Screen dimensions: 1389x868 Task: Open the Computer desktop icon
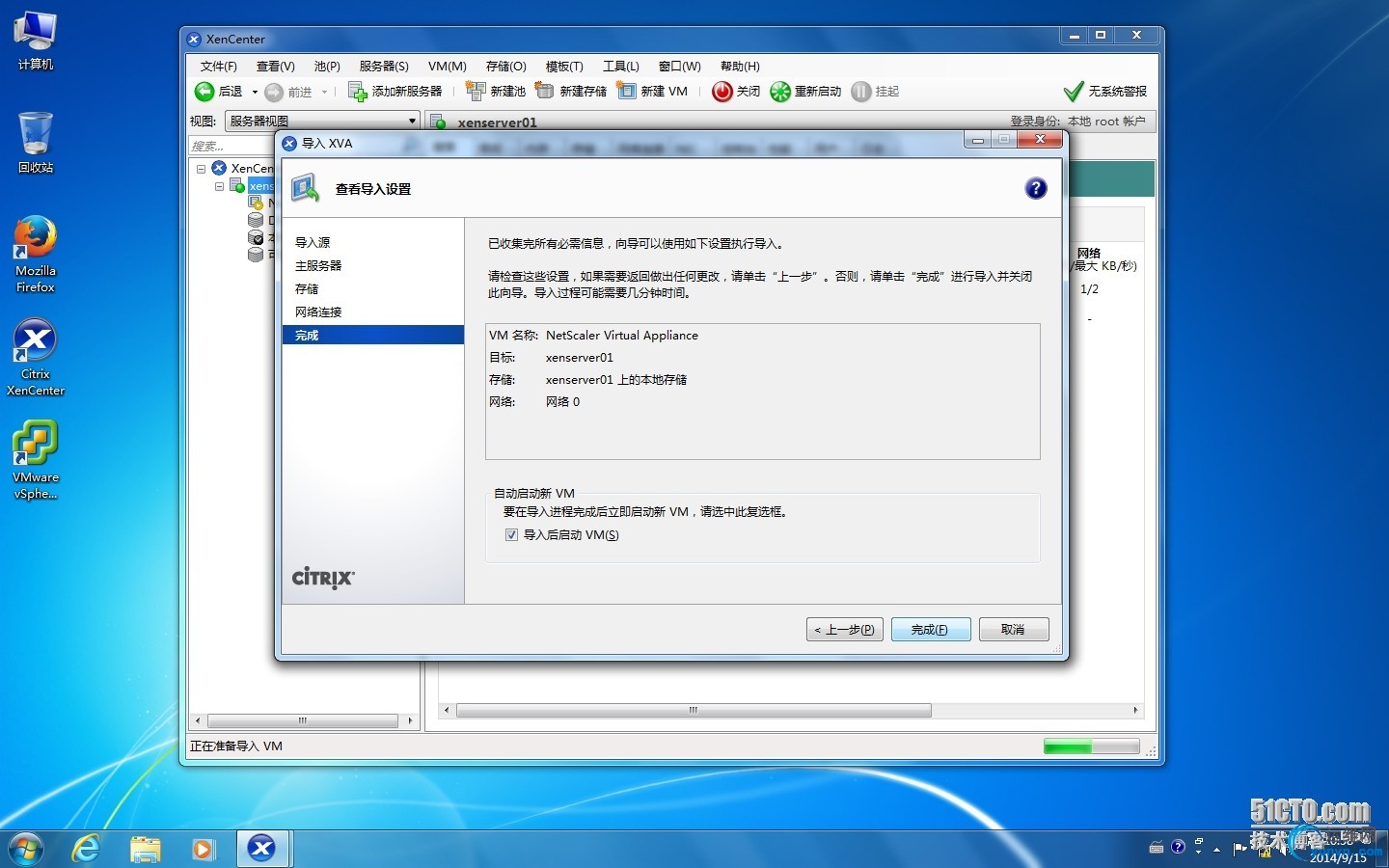click(36, 41)
